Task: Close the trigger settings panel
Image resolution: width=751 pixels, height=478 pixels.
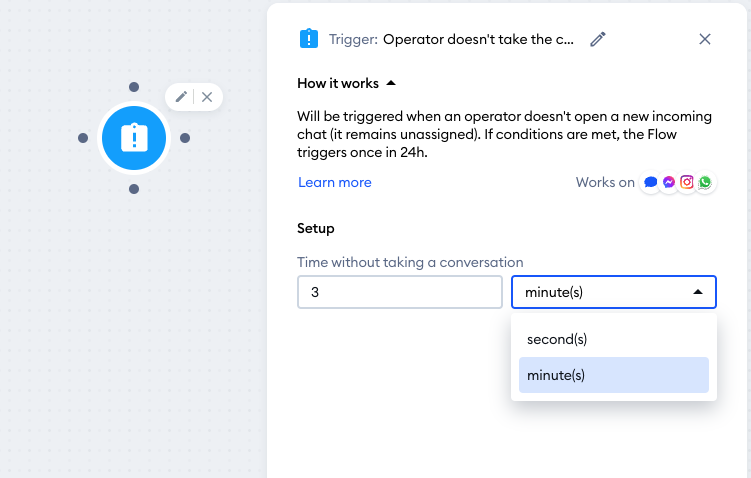Action: pos(705,39)
